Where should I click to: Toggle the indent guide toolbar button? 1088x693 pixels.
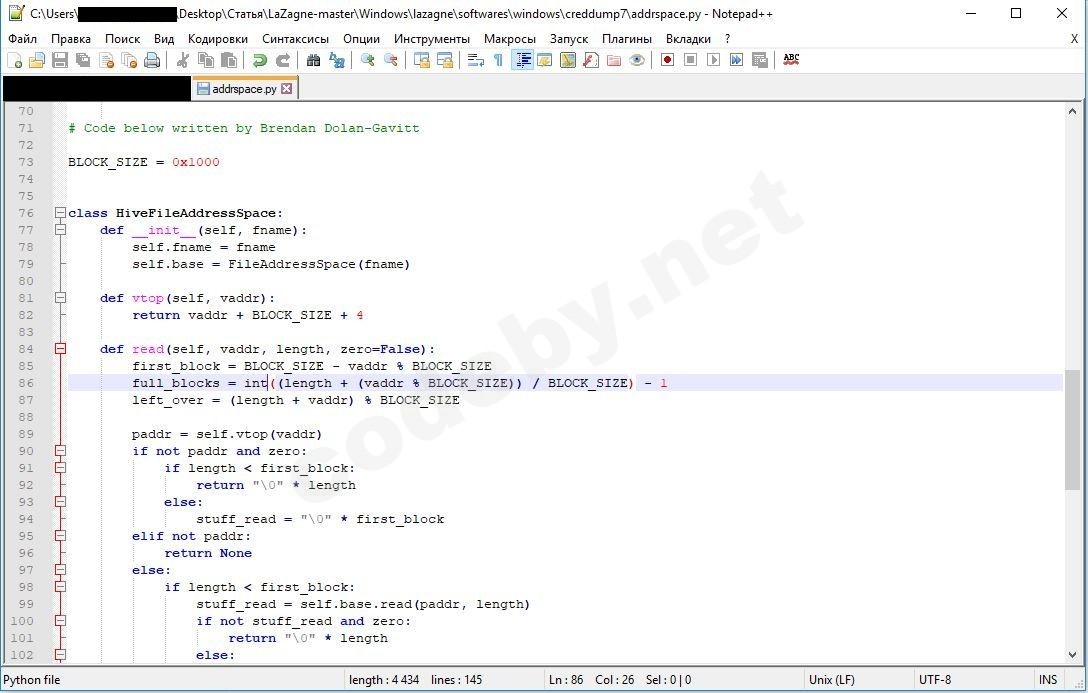coord(522,60)
